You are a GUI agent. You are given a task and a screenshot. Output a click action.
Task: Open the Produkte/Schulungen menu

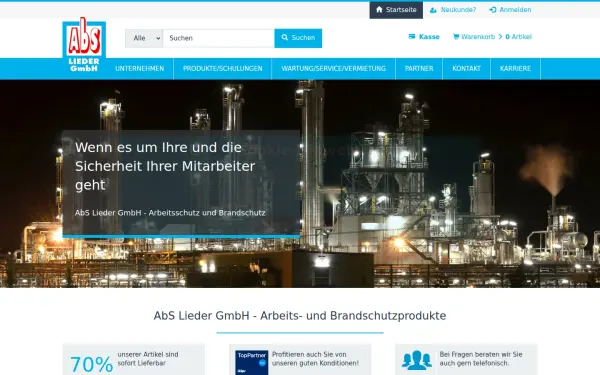click(x=223, y=69)
